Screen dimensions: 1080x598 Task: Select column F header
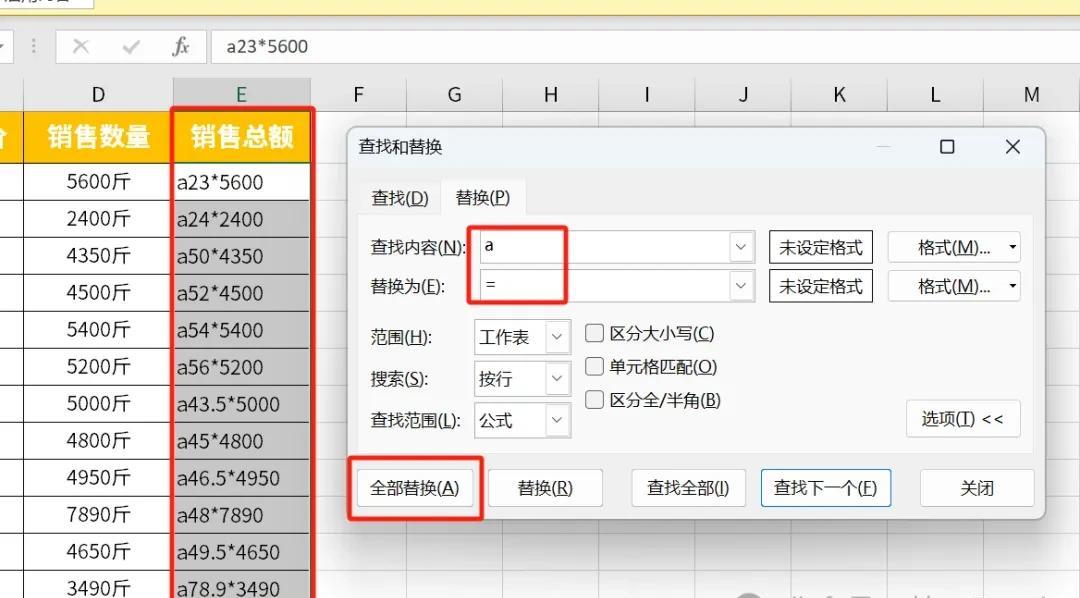358,94
